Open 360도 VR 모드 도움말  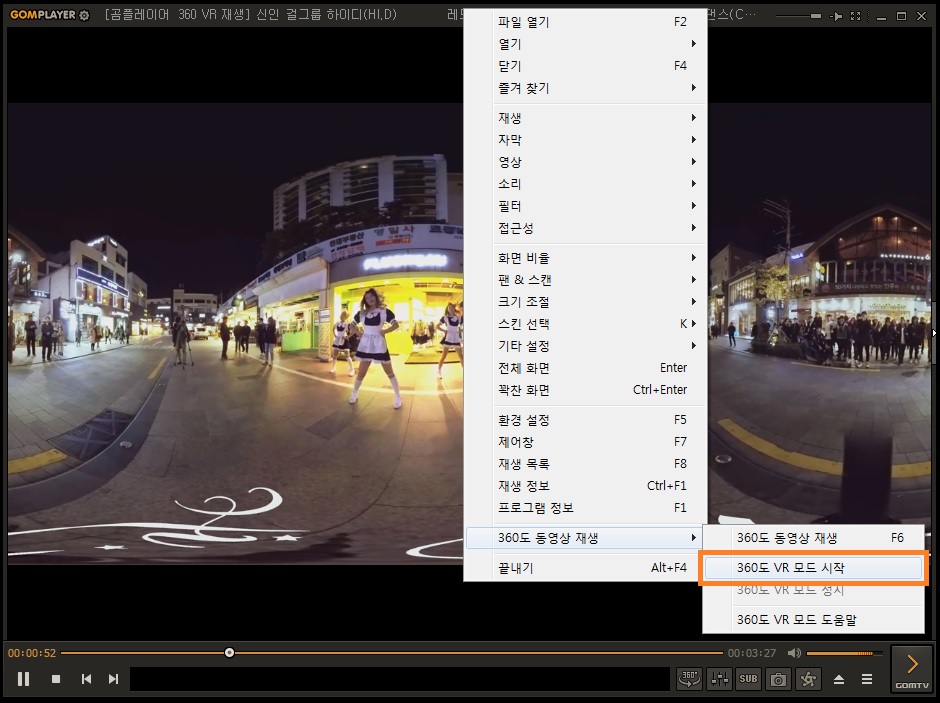point(814,620)
